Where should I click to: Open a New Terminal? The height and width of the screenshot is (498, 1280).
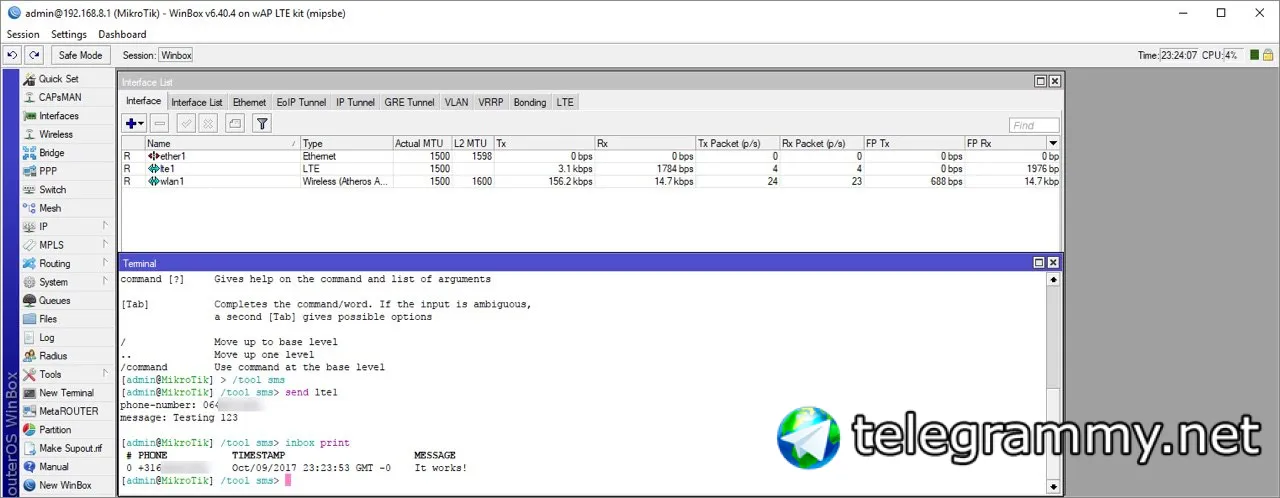pos(66,393)
